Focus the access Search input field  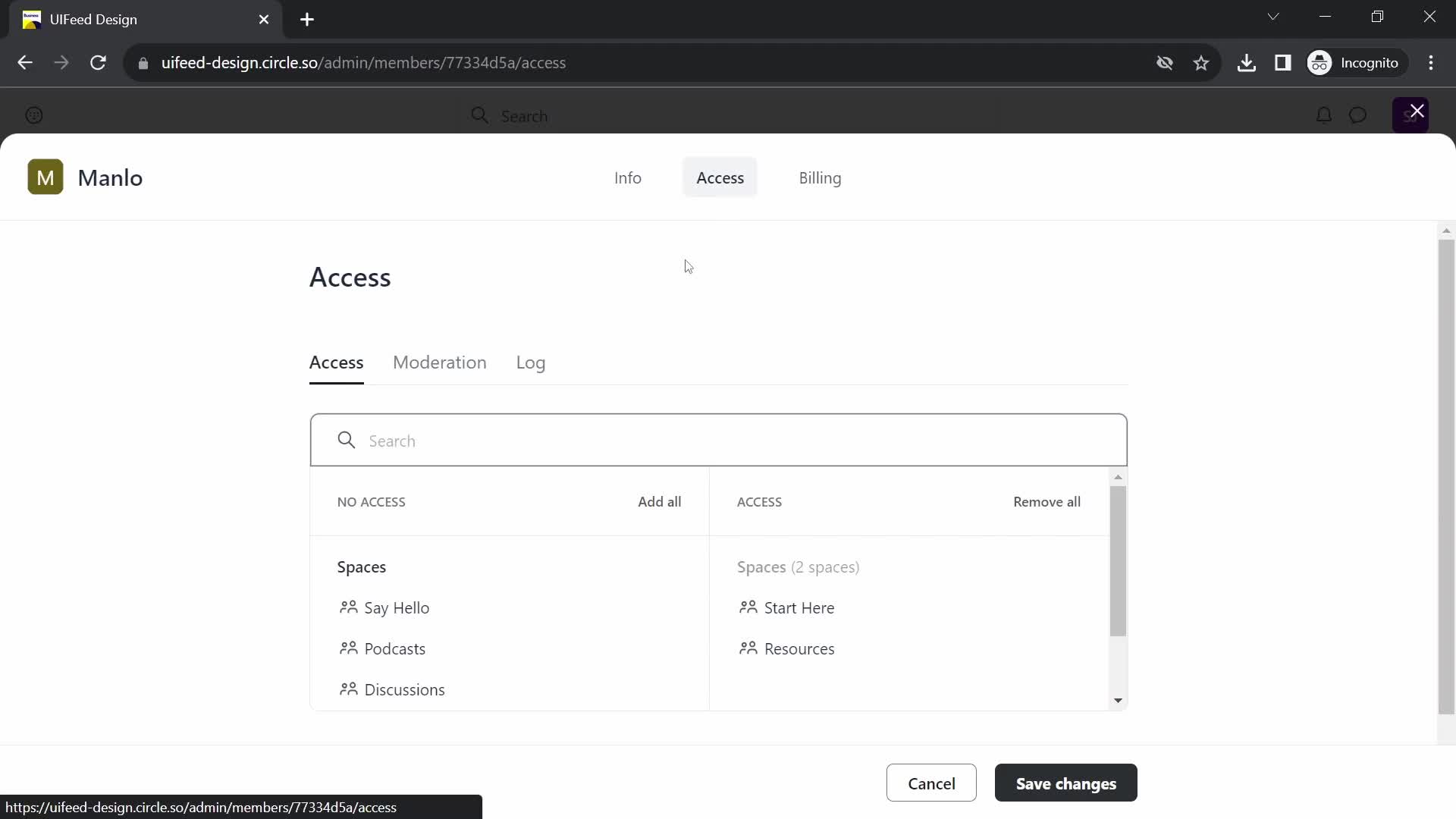(718, 441)
